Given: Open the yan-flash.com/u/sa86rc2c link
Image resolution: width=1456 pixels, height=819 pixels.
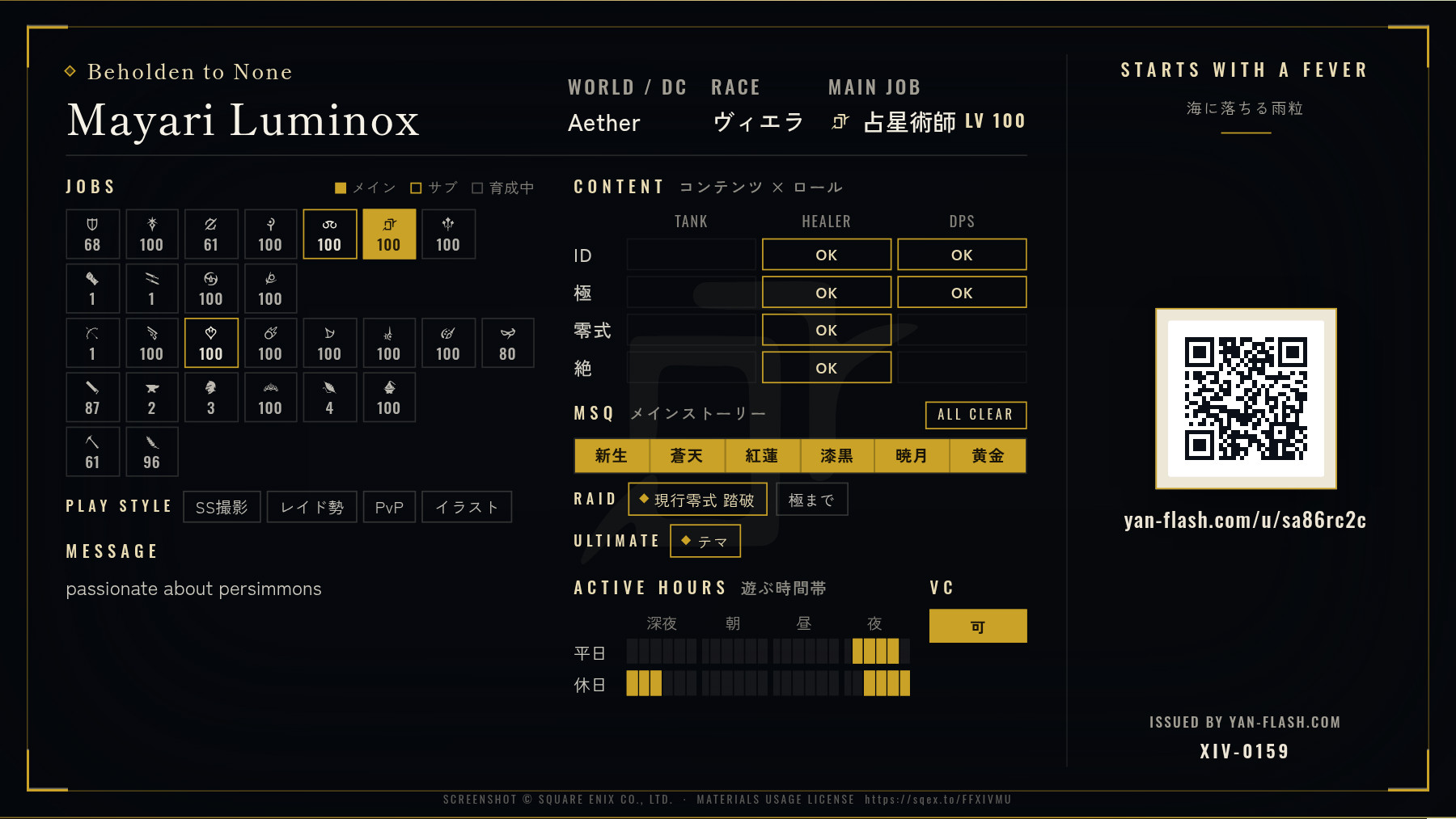Looking at the screenshot, I should (1245, 520).
